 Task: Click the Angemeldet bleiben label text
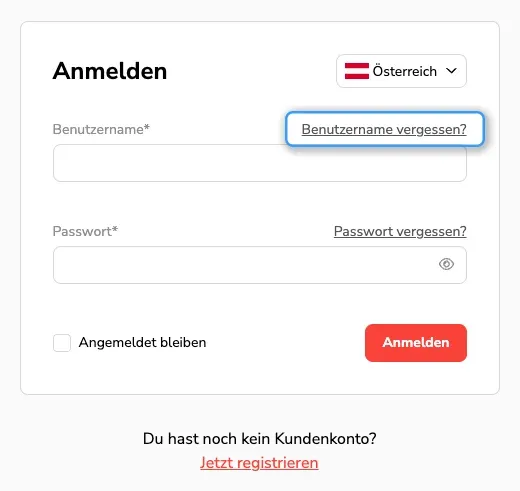(x=142, y=343)
